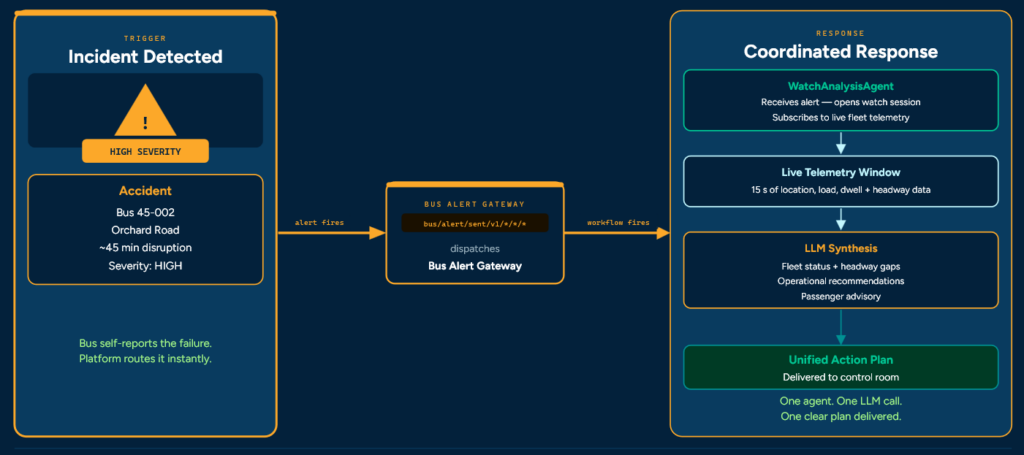1024x455 pixels.
Task: Select the Coordinated Response panel title
Action: click(840, 52)
